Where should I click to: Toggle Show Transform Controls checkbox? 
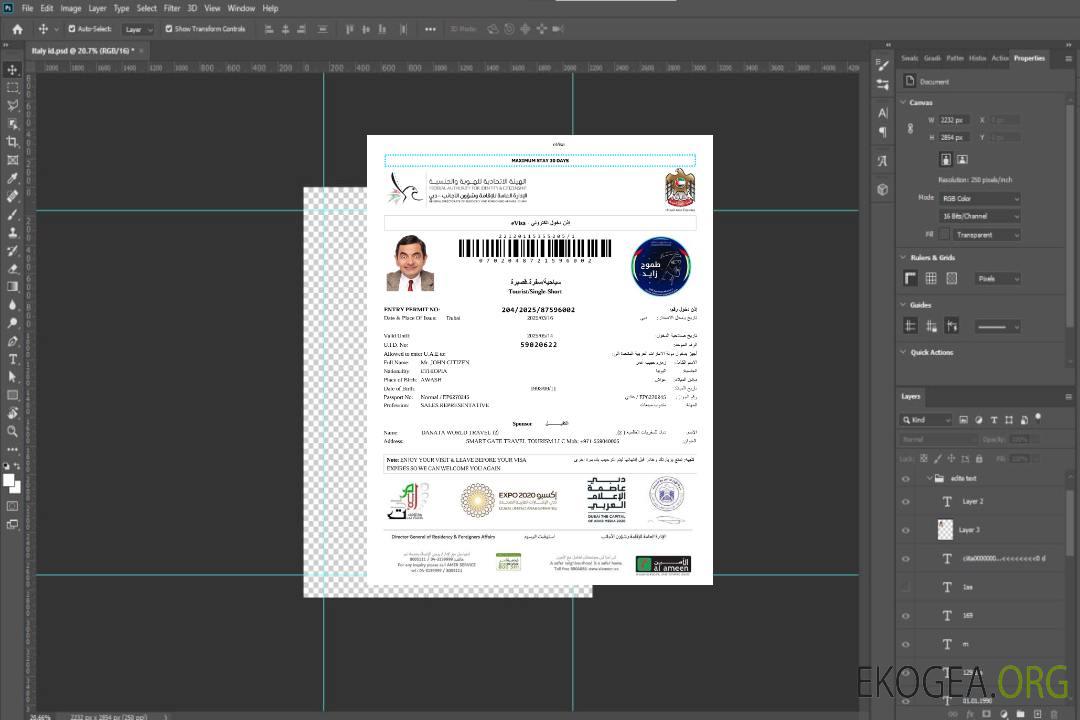coord(169,29)
